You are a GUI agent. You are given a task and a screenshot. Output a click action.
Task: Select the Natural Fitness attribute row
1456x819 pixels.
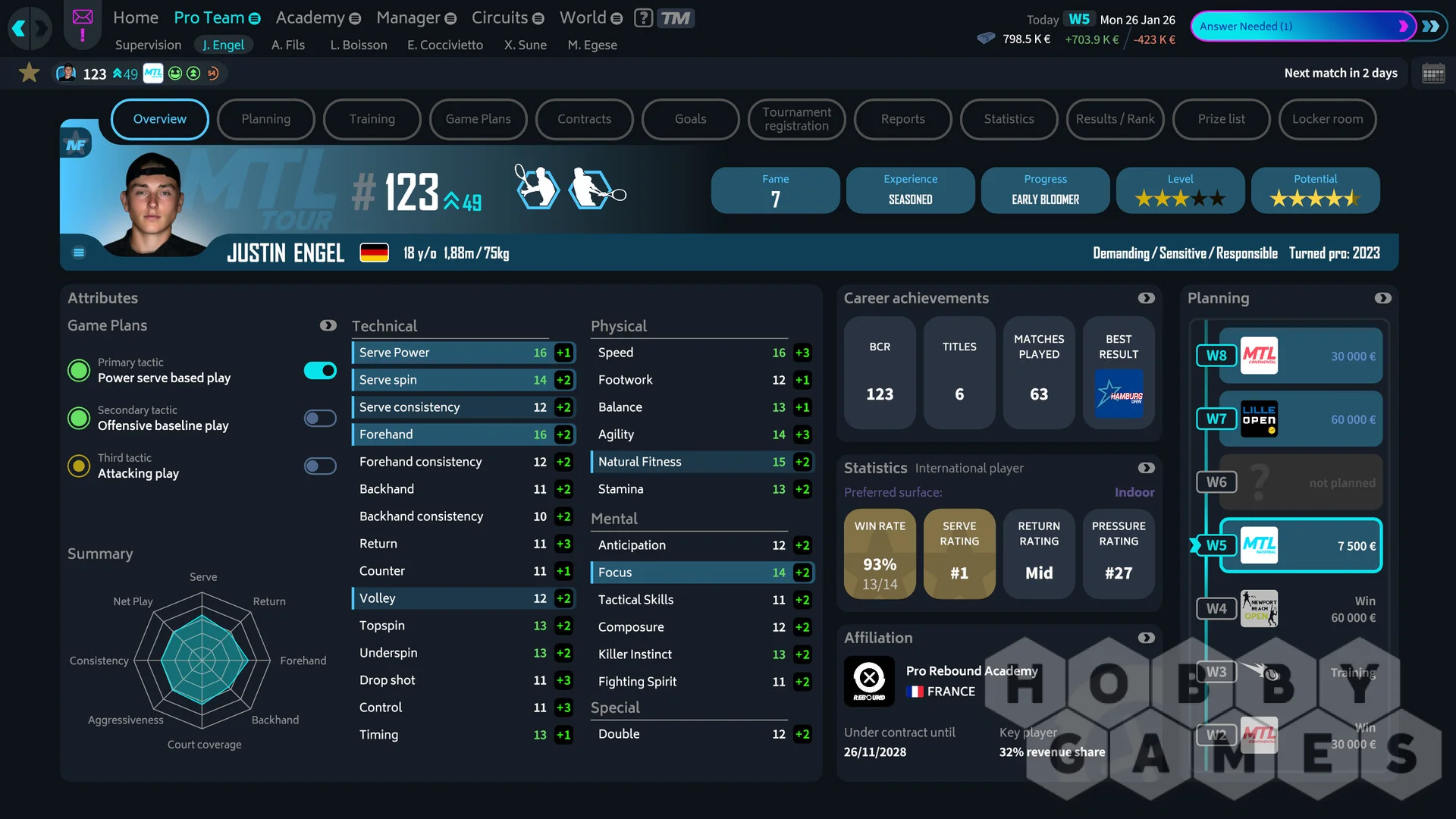702,462
